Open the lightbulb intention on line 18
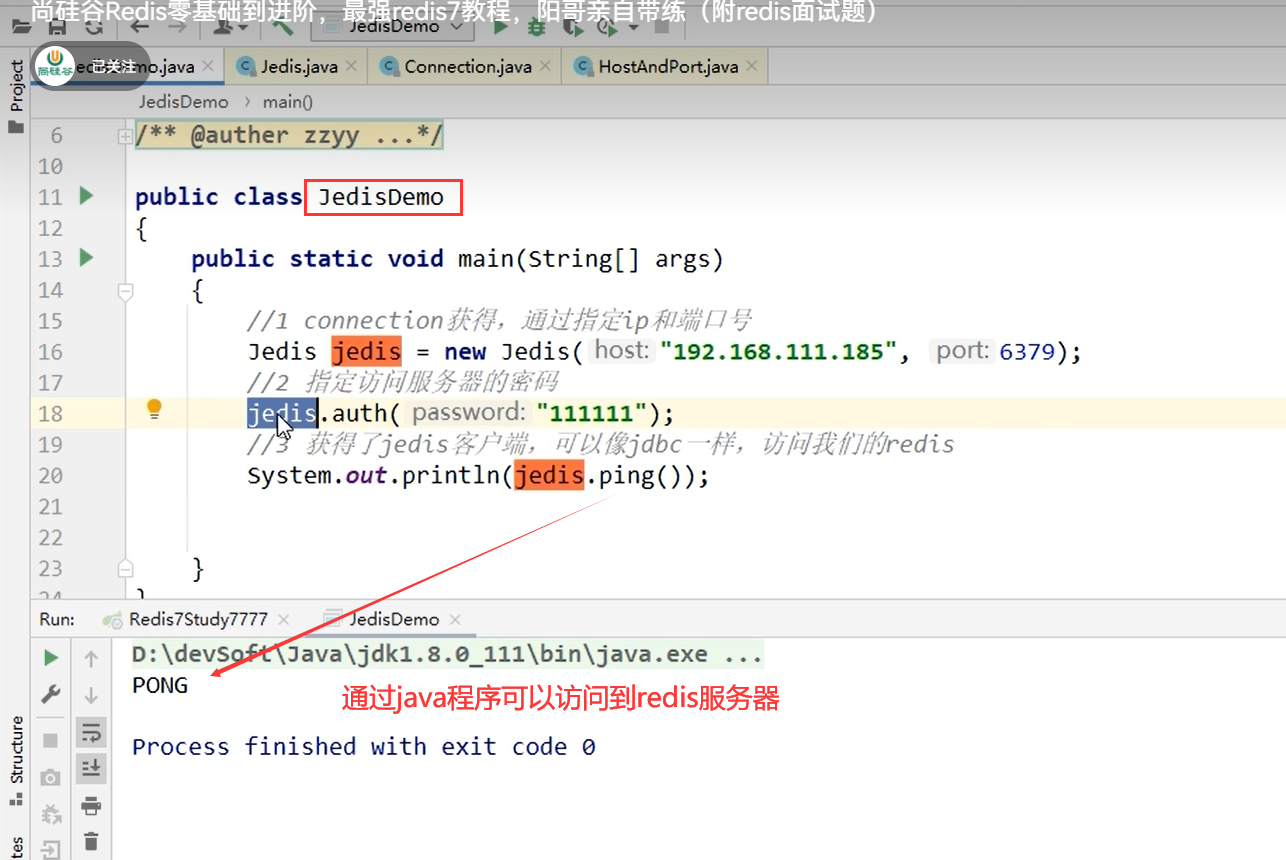 [154, 408]
